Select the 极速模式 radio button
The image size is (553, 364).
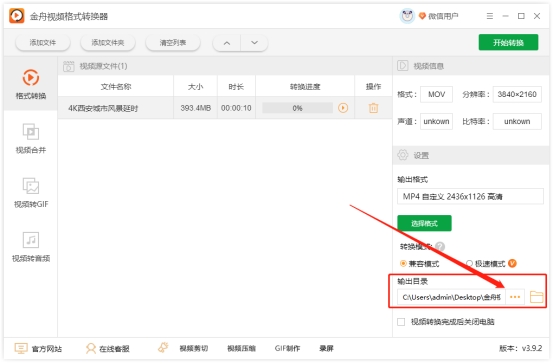click(x=469, y=263)
